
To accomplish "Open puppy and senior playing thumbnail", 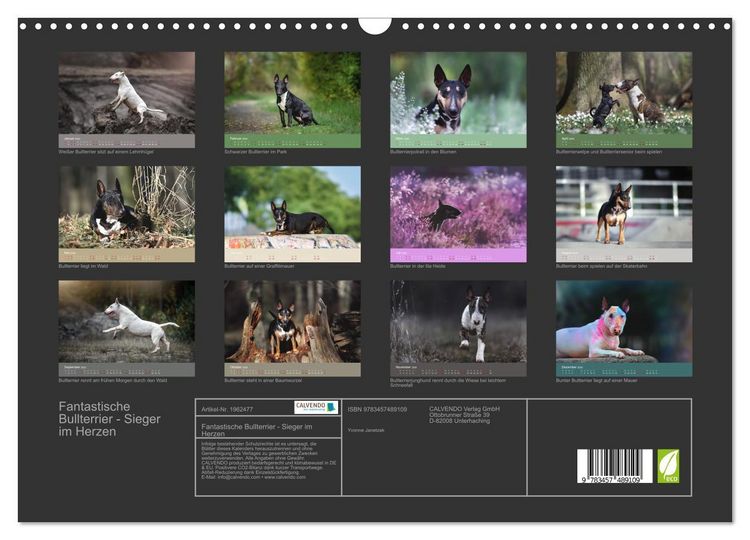I will pyautogui.click(x=624, y=100).
